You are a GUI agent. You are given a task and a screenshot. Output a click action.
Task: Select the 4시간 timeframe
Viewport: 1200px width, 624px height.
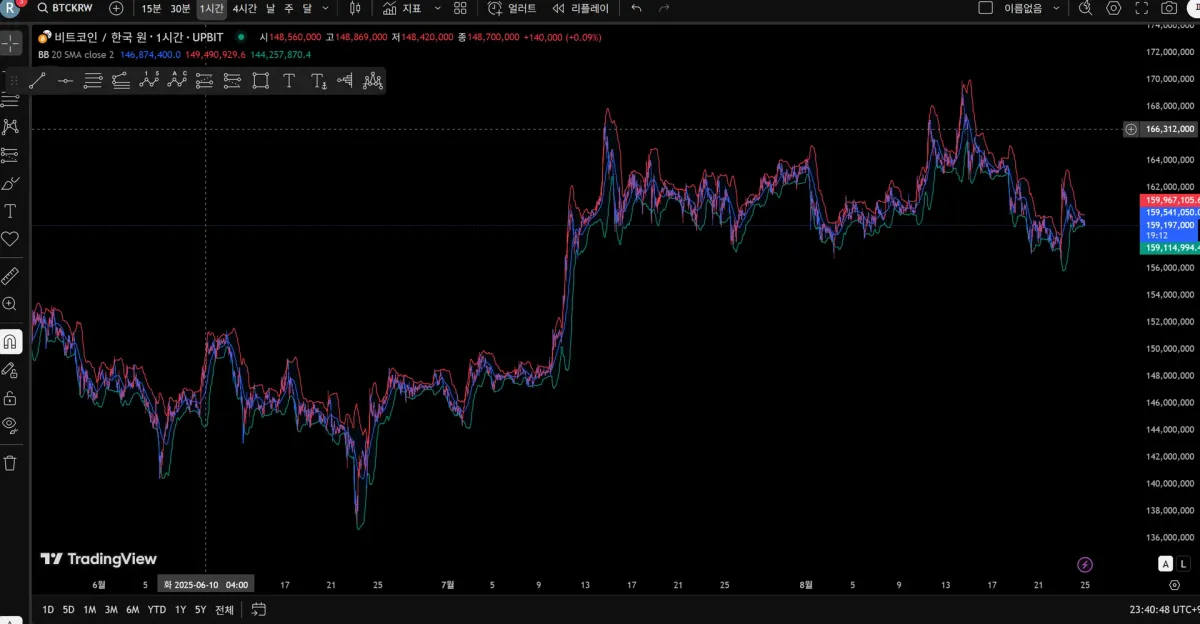(244, 8)
